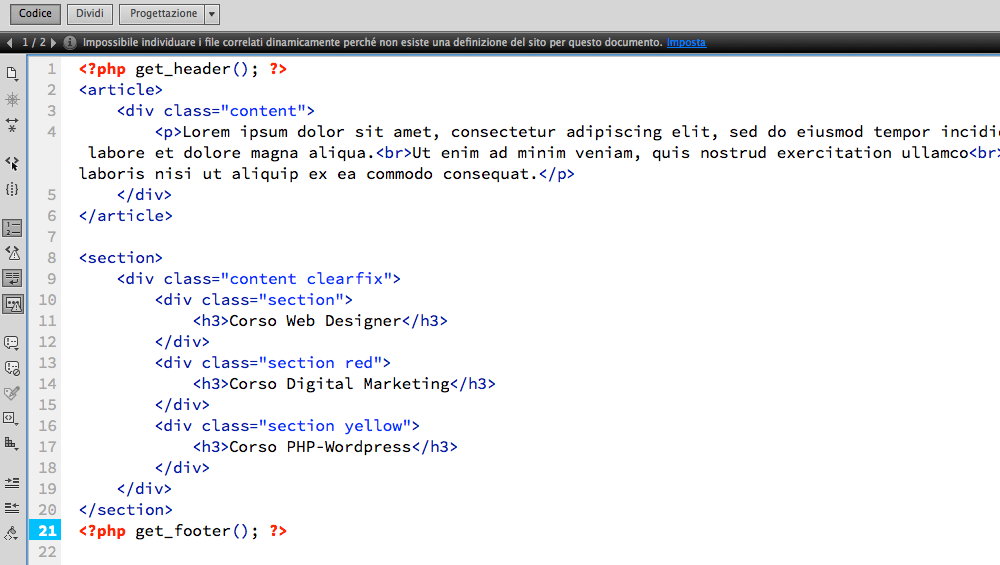1000x565 pixels.
Task: Switch to Codice view
Action: point(35,13)
